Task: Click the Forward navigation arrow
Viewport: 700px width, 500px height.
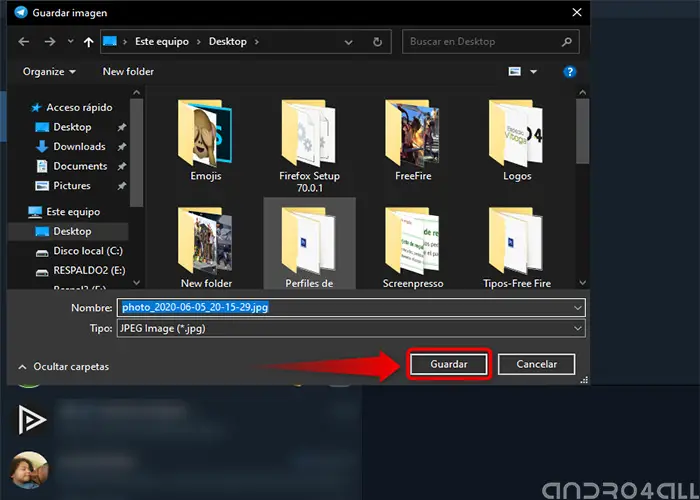Action: pos(50,42)
